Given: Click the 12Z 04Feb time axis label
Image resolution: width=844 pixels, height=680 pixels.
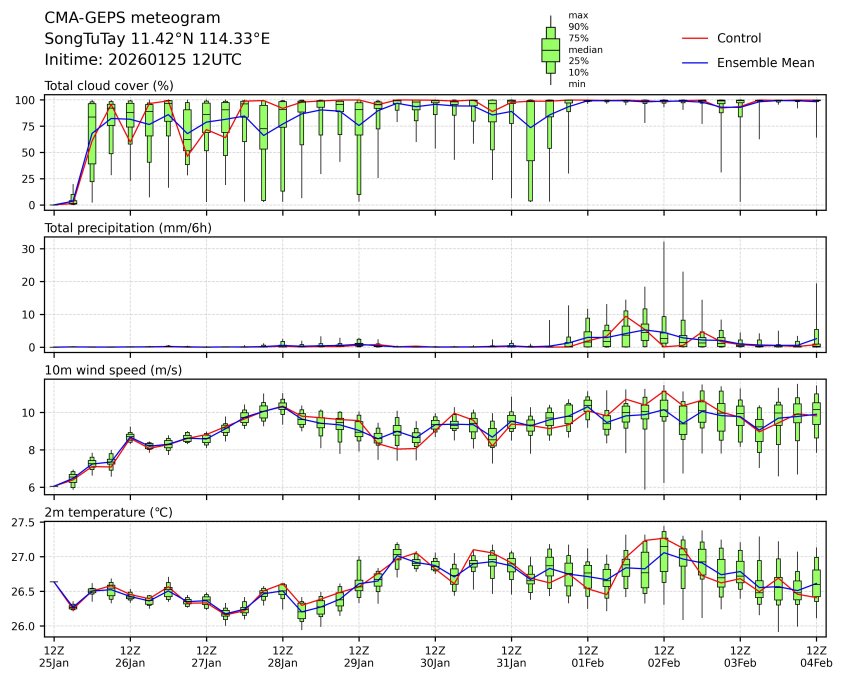Looking at the screenshot, I should [816, 657].
